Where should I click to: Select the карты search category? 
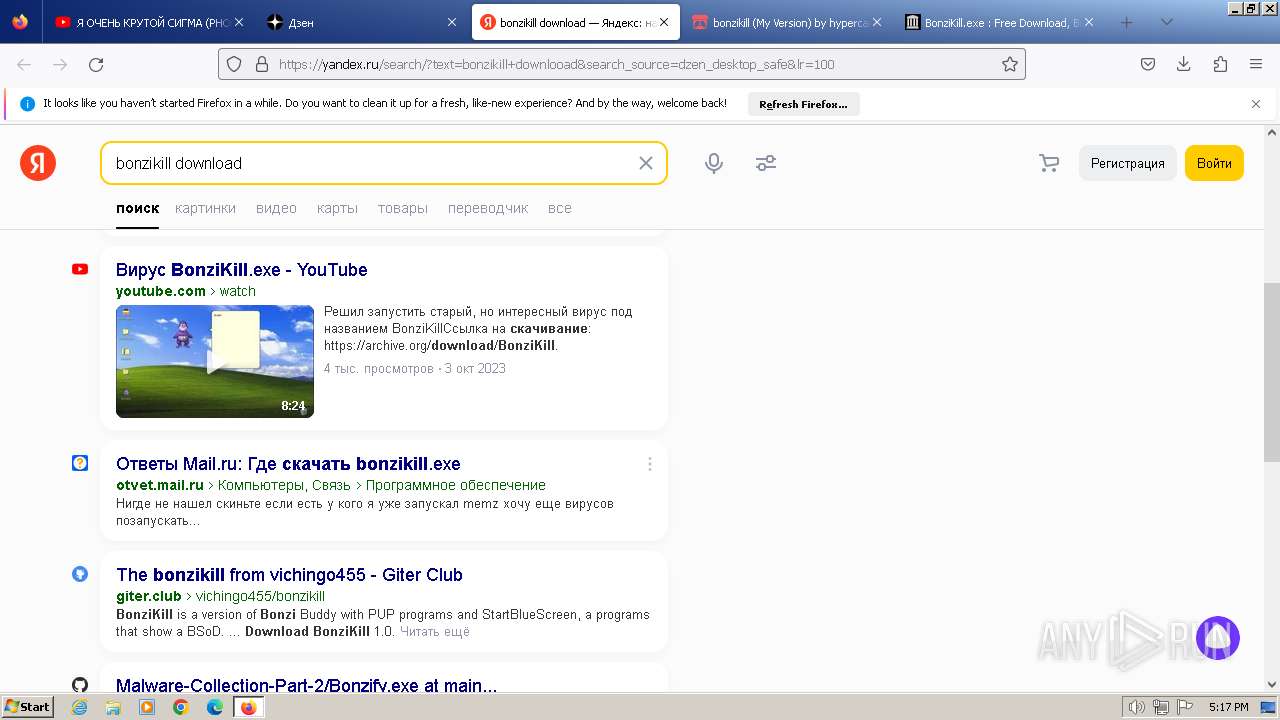pyautogui.click(x=337, y=208)
